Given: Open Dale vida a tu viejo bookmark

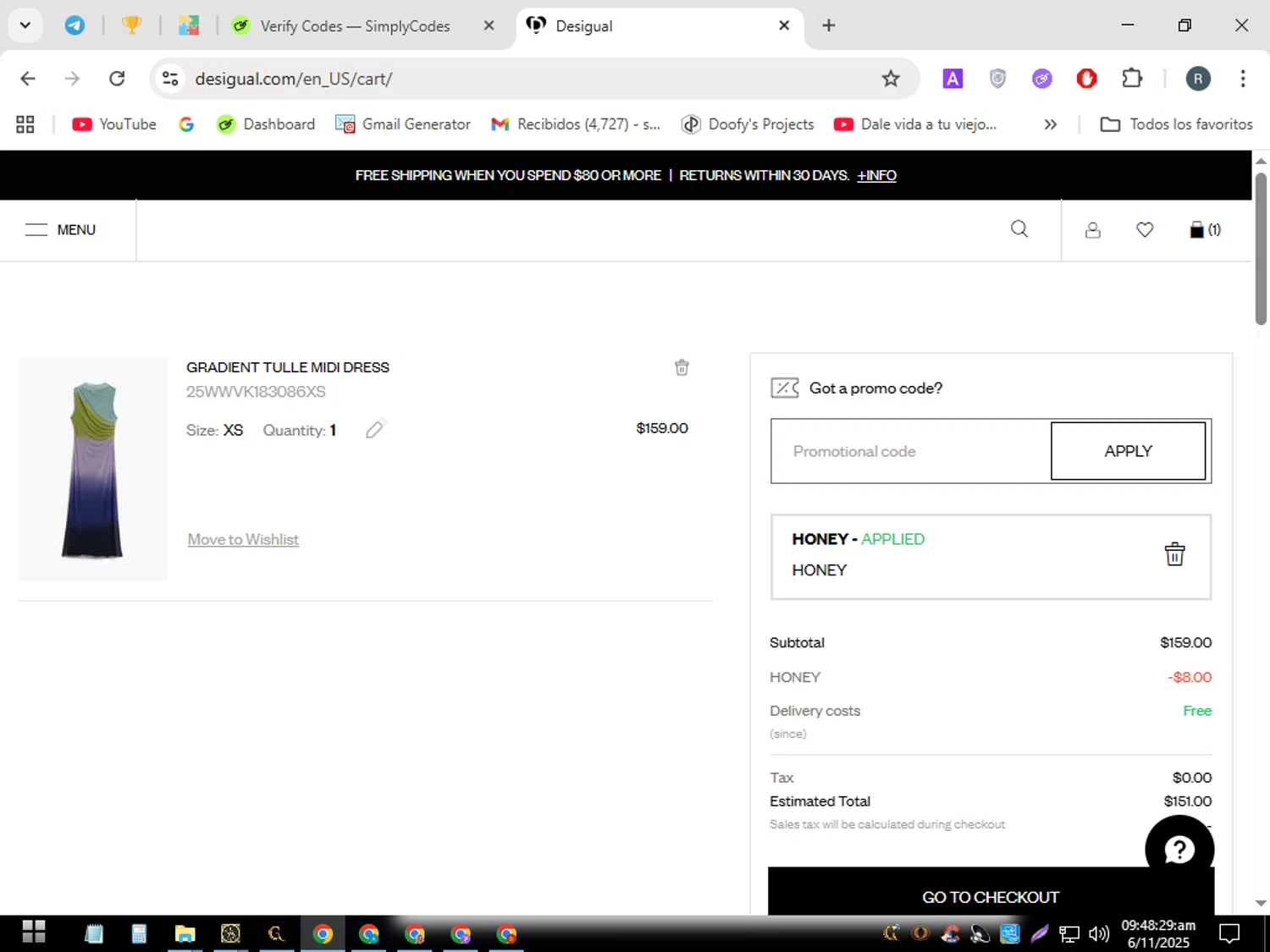Looking at the screenshot, I should point(915,124).
